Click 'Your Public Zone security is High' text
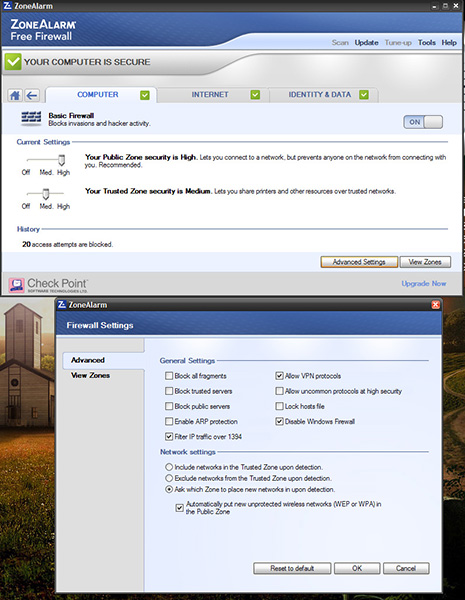The image size is (465, 600). click(x=141, y=157)
